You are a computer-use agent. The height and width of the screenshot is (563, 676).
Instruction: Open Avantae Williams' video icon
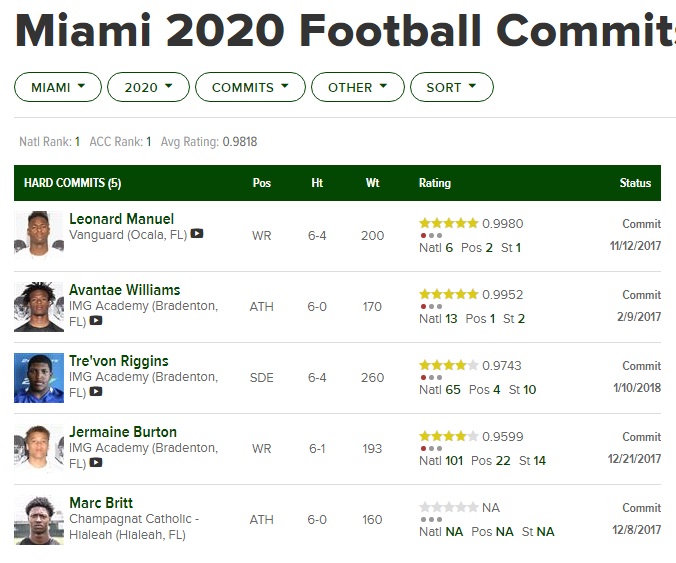click(x=96, y=321)
